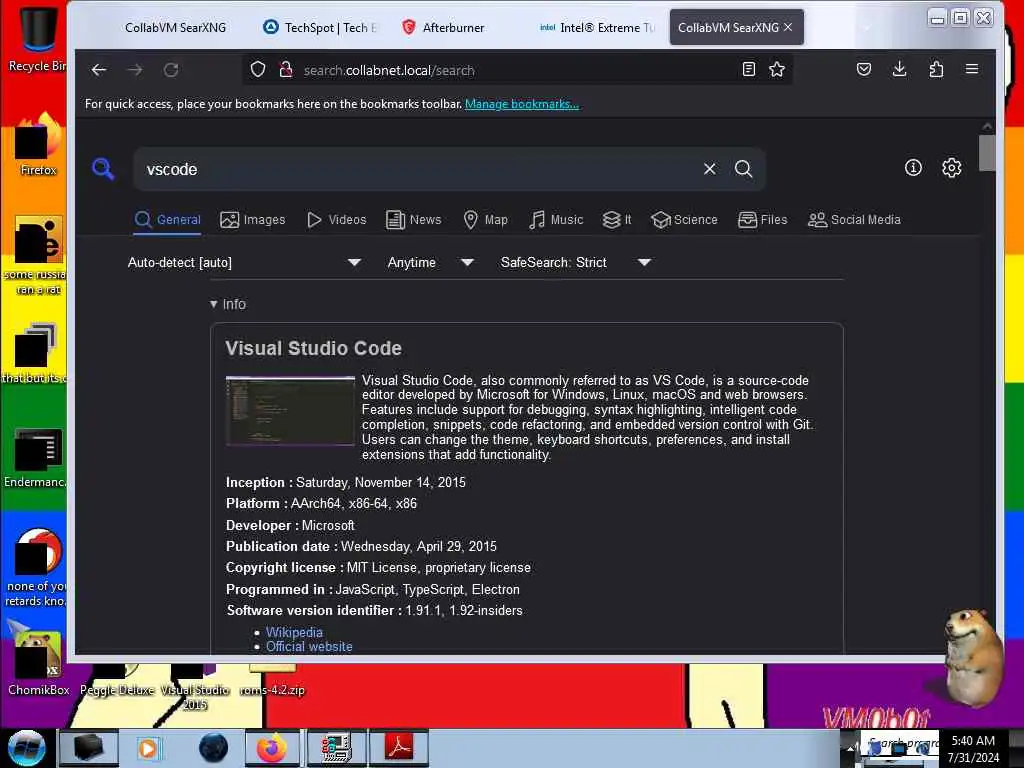The width and height of the screenshot is (1024, 768).
Task: Open the Manage bookmarks link
Action: click(x=522, y=104)
